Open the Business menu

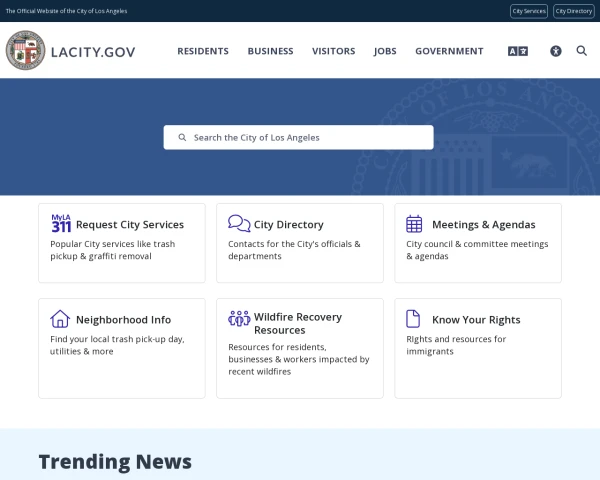tap(270, 51)
